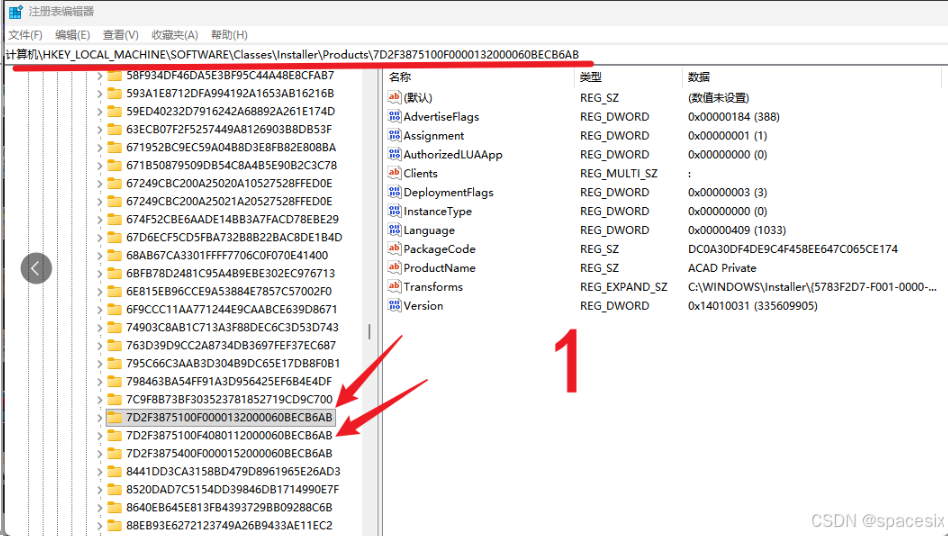Image resolution: width=948 pixels, height=536 pixels.
Task: Click the Clients multi-string icon
Action: [x=394, y=173]
